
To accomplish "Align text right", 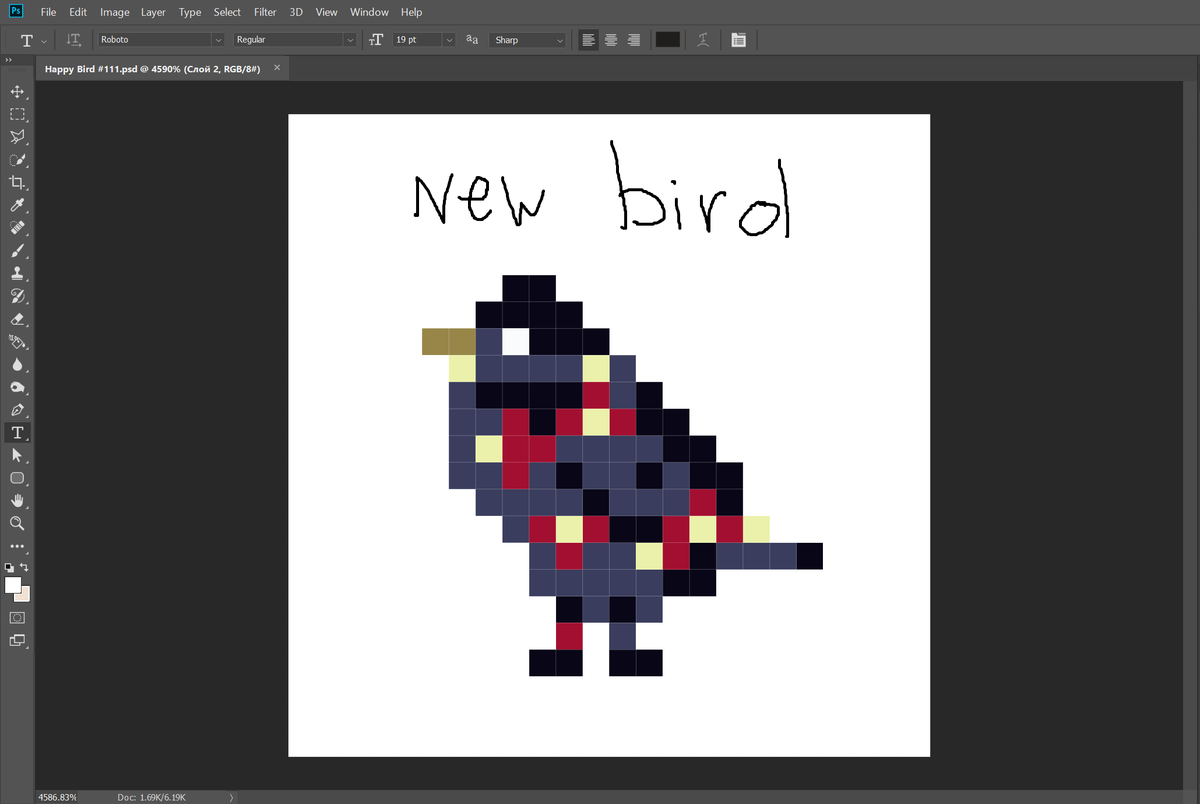I will click(634, 40).
